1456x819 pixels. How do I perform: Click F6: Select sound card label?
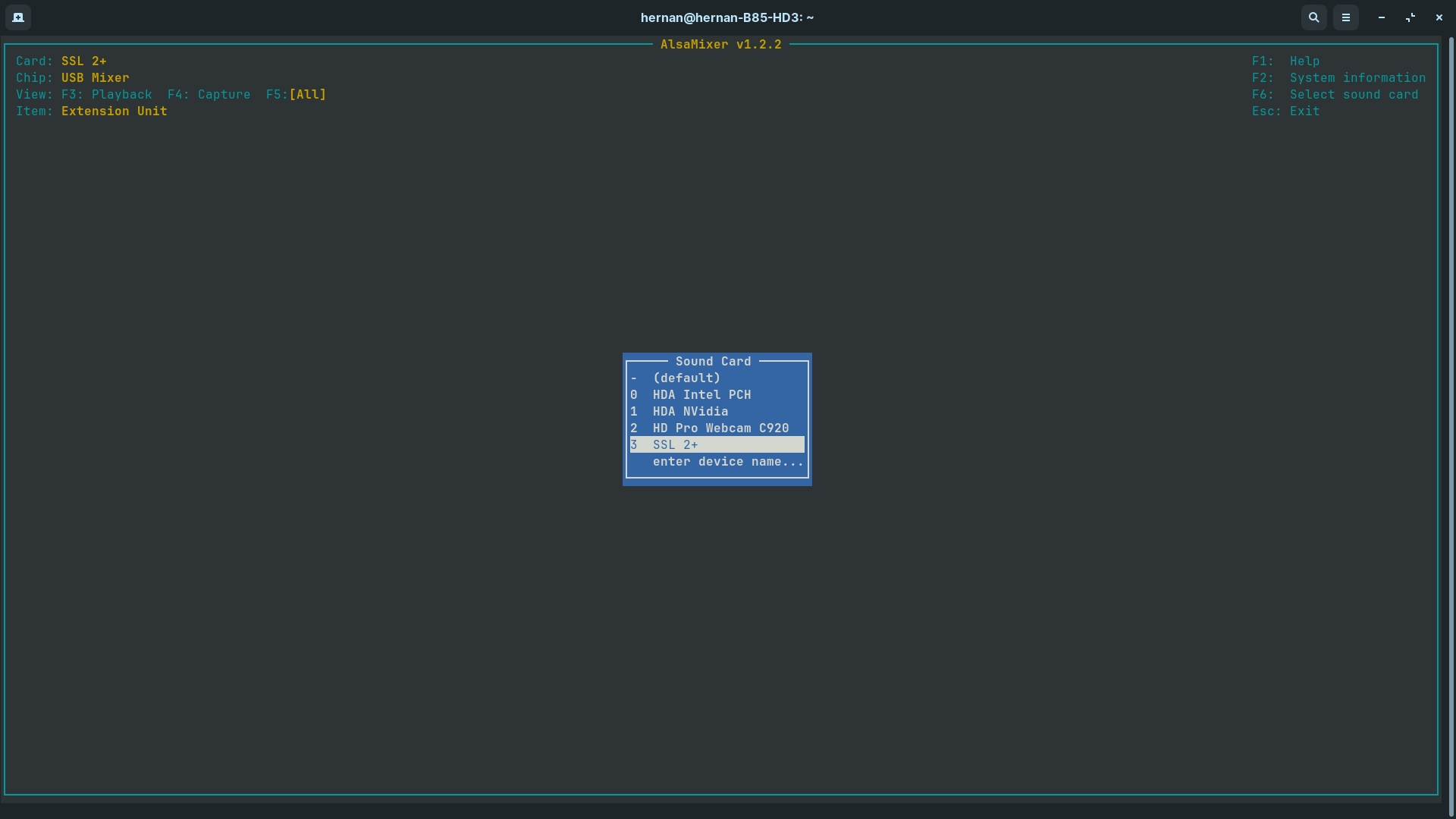click(x=1335, y=94)
